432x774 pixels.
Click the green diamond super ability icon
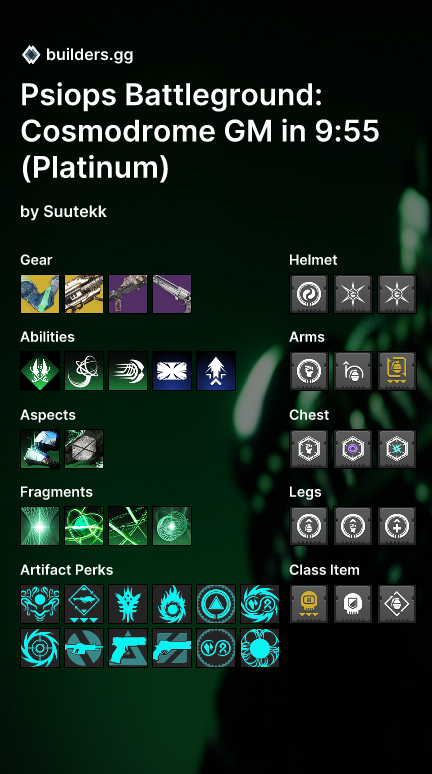(x=40, y=371)
